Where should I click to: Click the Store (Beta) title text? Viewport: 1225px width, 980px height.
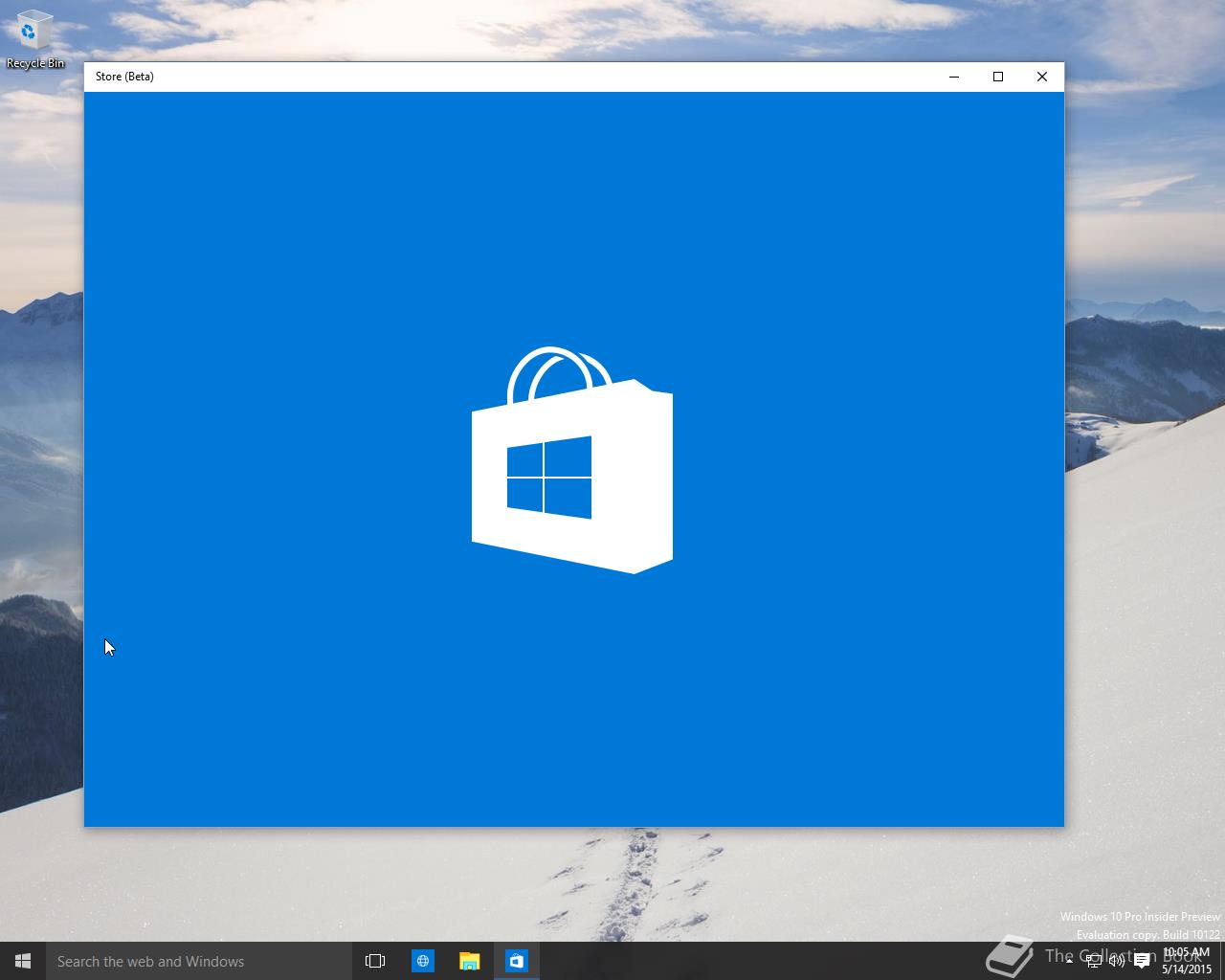[x=124, y=77]
